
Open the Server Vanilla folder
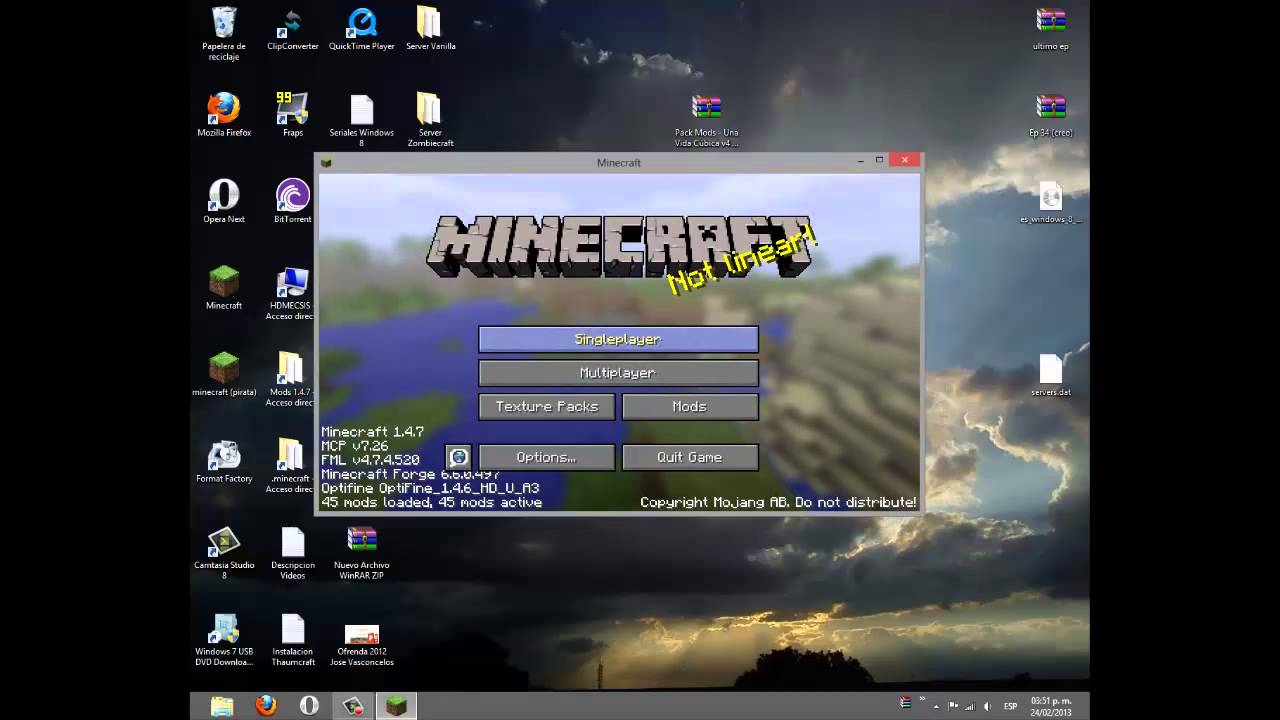[x=430, y=29]
